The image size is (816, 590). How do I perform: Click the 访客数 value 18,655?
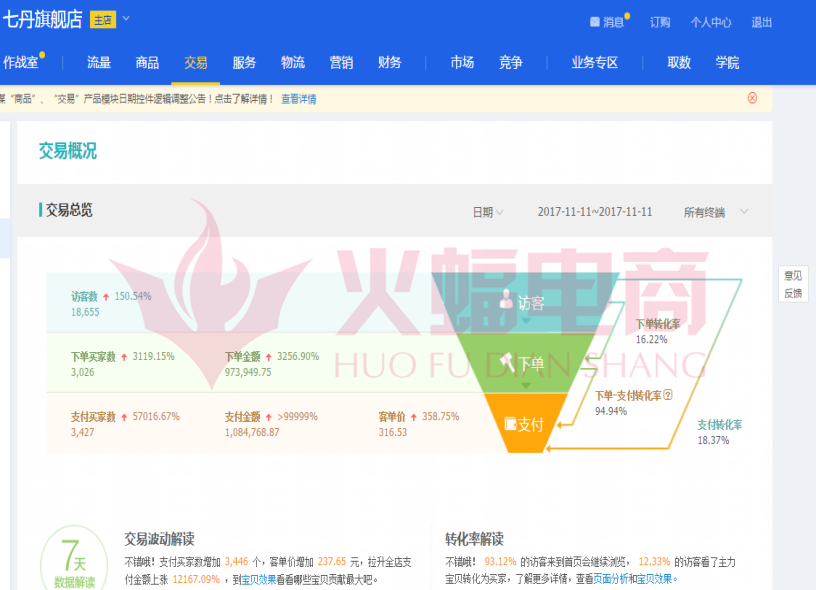[85, 312]
